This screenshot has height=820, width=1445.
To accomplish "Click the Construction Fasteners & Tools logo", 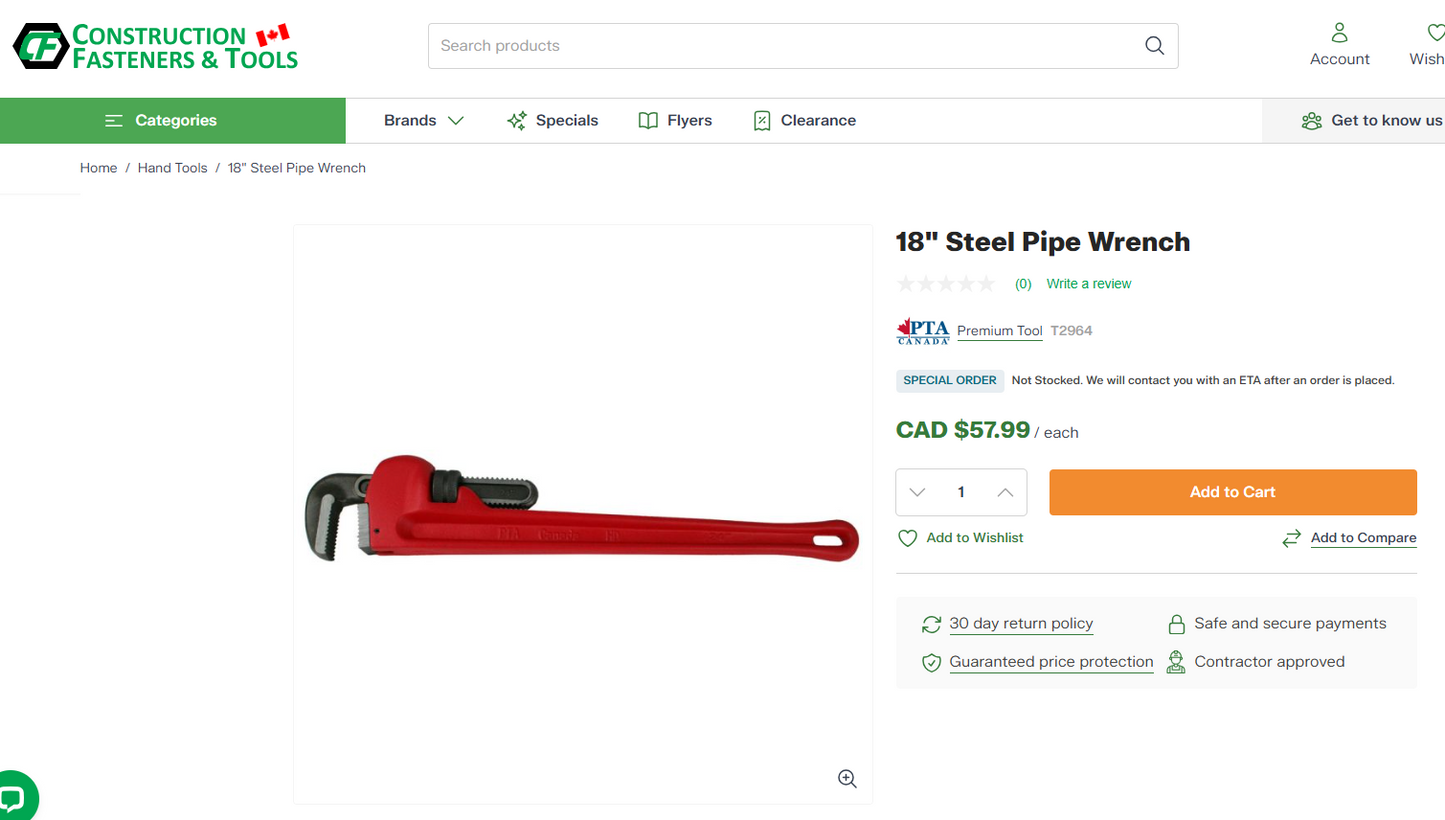I will (x=156, y=46).
